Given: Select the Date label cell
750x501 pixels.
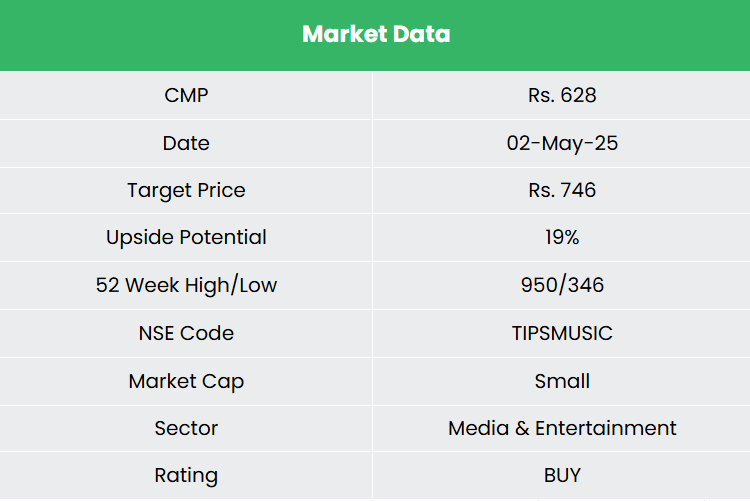Looking at the screenshot, I should [x=186, y=143].
